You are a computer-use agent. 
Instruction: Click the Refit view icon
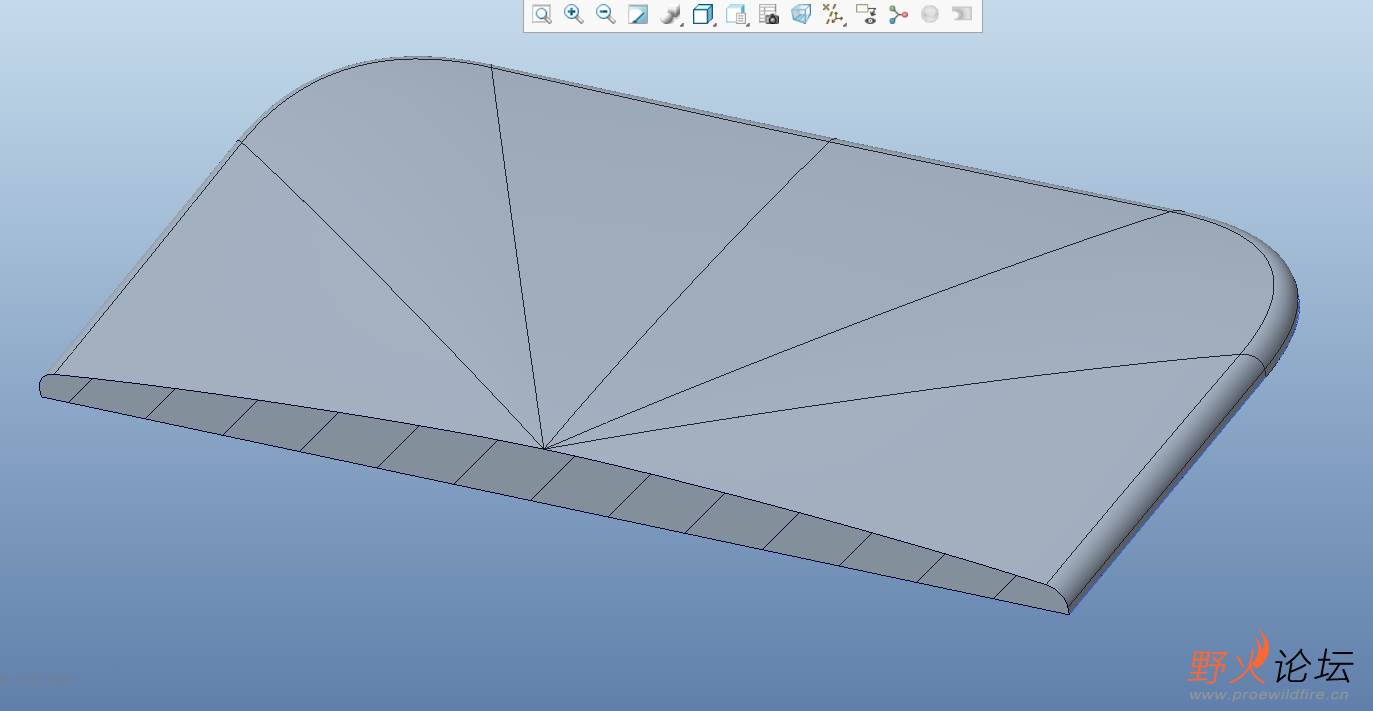click(542, 14)
